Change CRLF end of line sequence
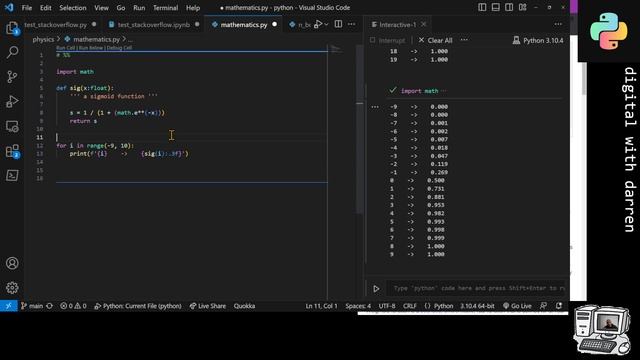This screenshot has width=640, height=360. click(x=410, y=306)
